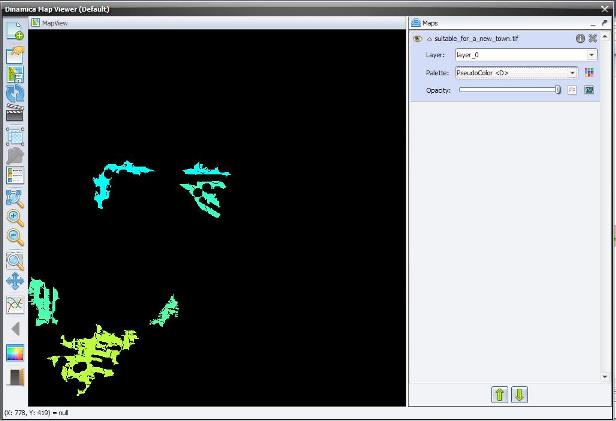Select the zoom out magnifier tool
Image resolution: width=616 pixels, height=421 pixels.
pyautogui.click(x=15, y=237)
